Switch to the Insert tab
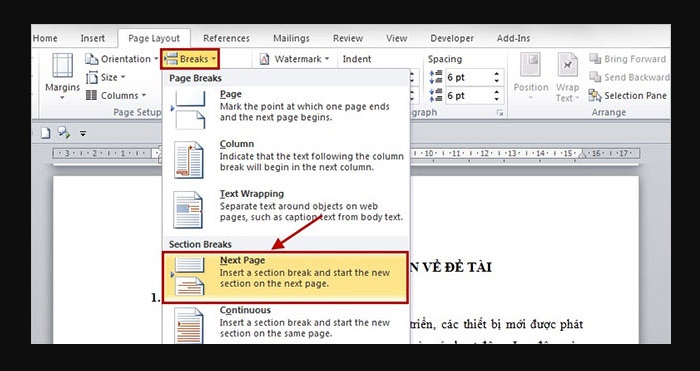 (x=92, y=38)
